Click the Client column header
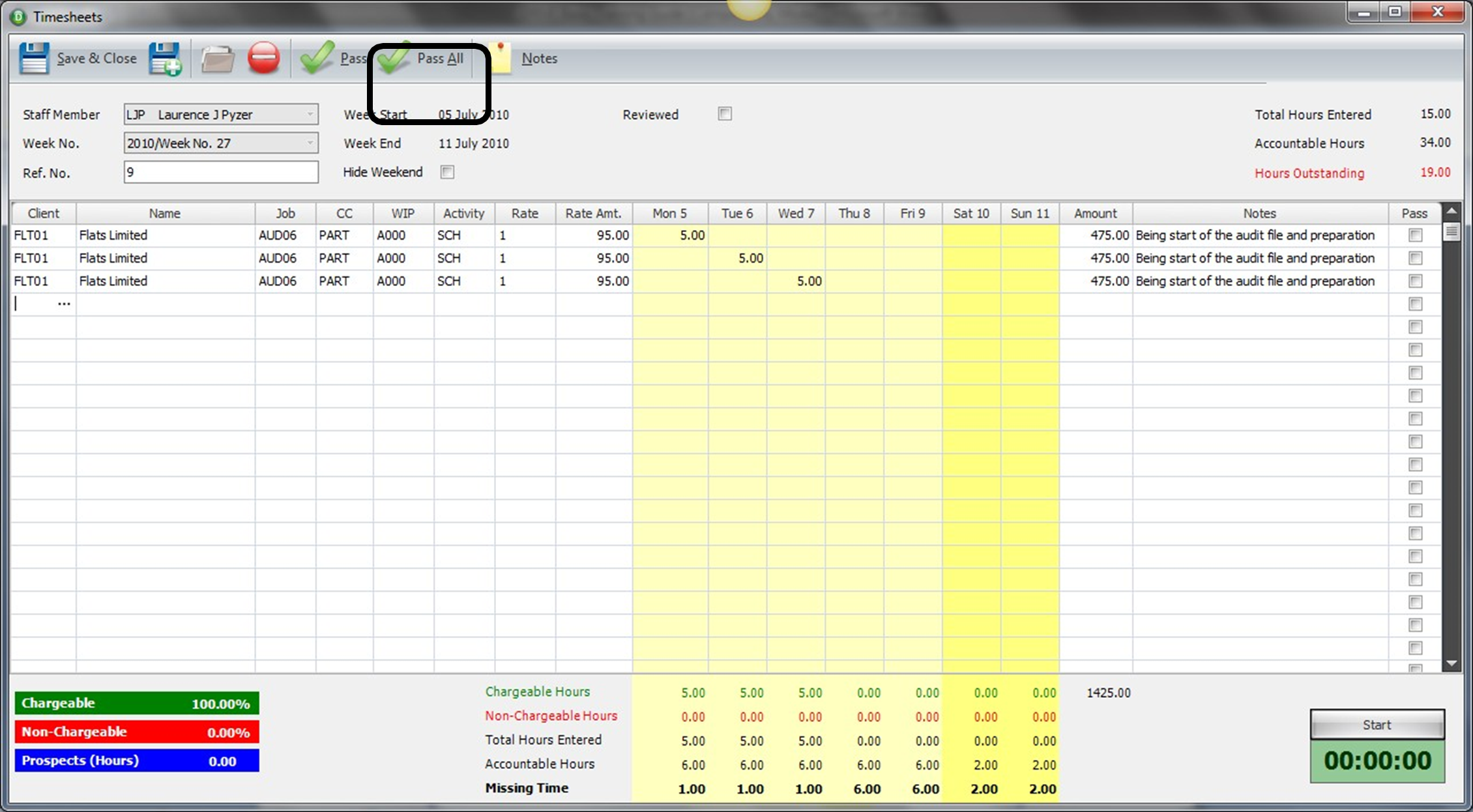 tap(44, 213)
